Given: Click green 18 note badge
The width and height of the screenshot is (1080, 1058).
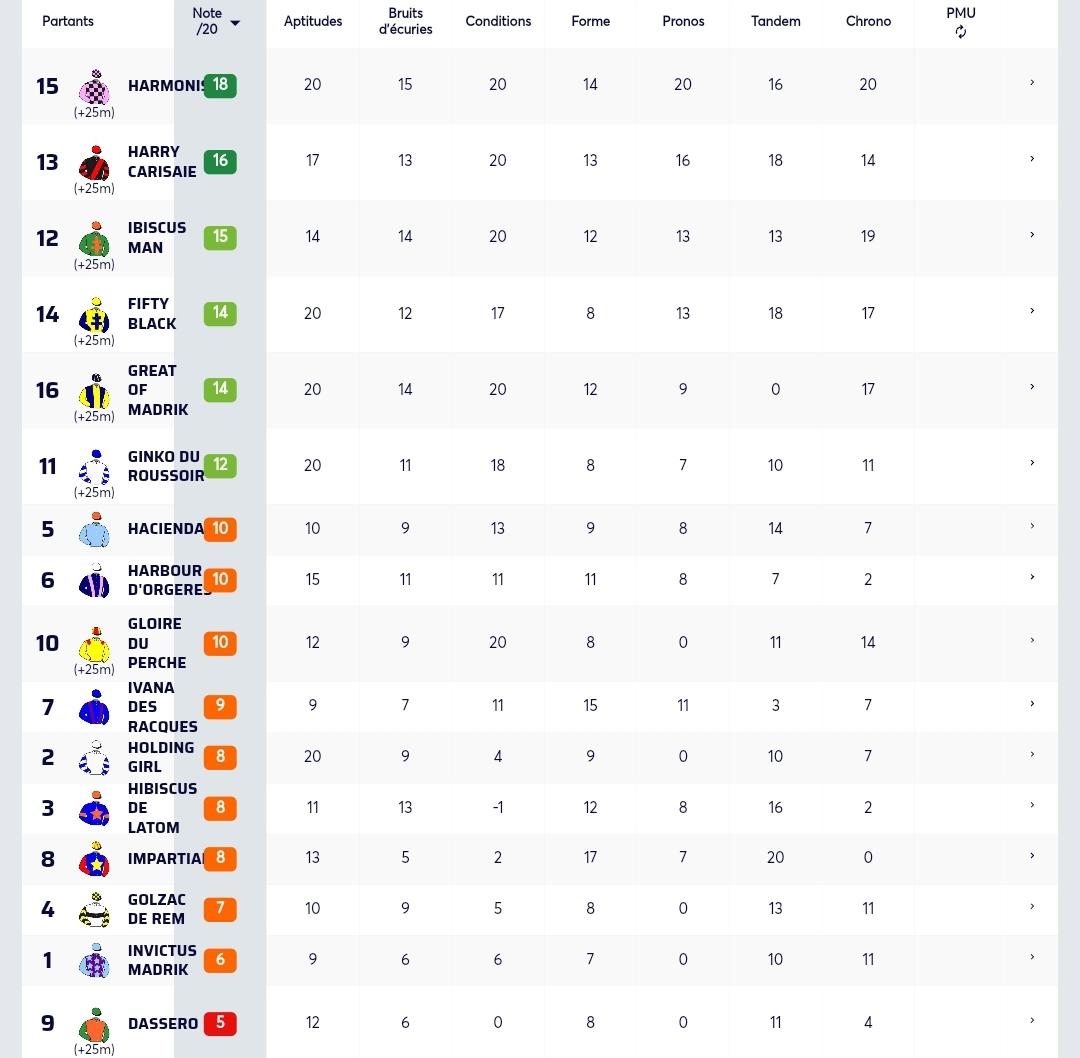Looking at the screenshot, I should pos(220,85).
